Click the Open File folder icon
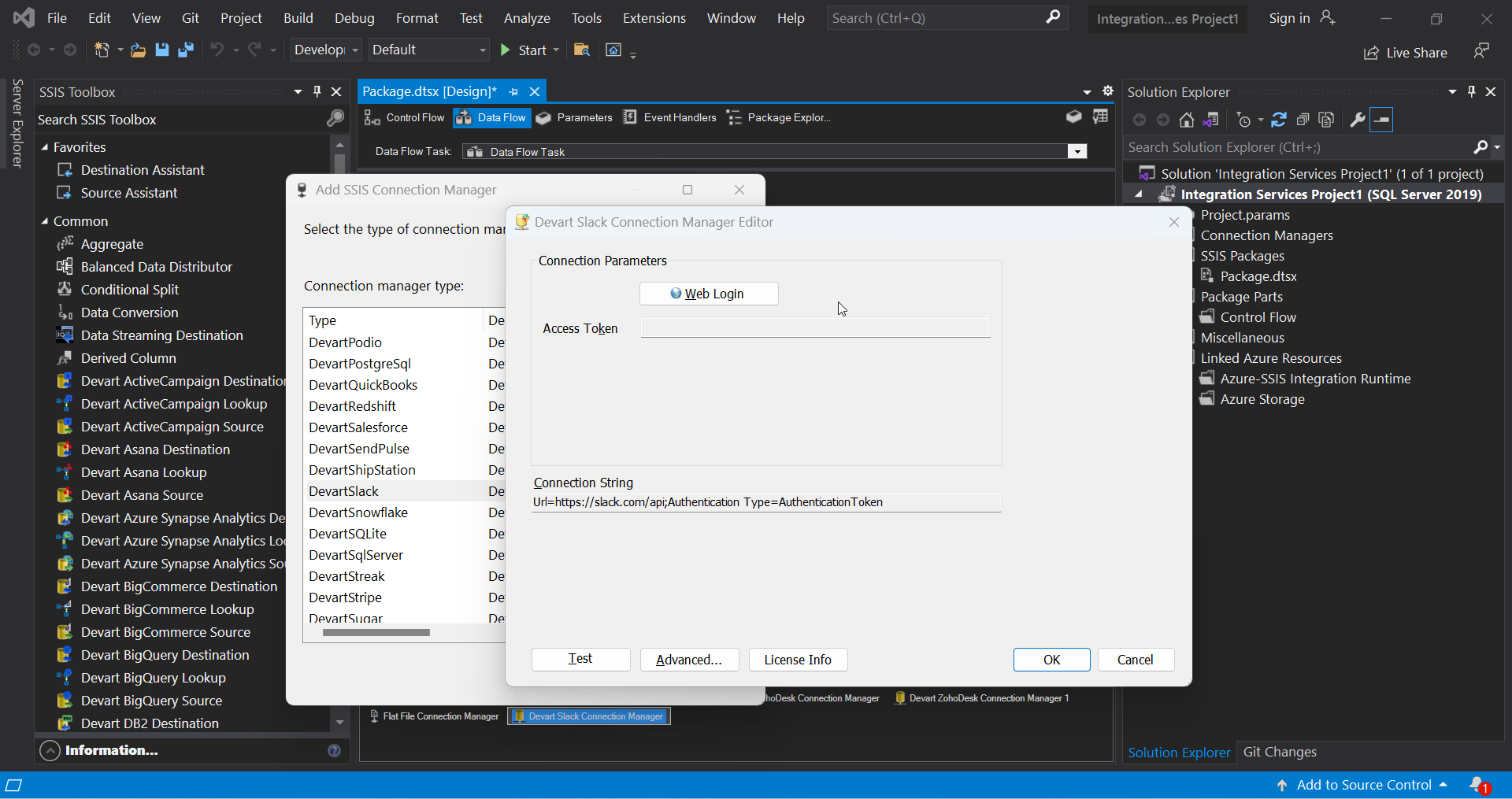 pyautogui.click(x=138, y=50)
